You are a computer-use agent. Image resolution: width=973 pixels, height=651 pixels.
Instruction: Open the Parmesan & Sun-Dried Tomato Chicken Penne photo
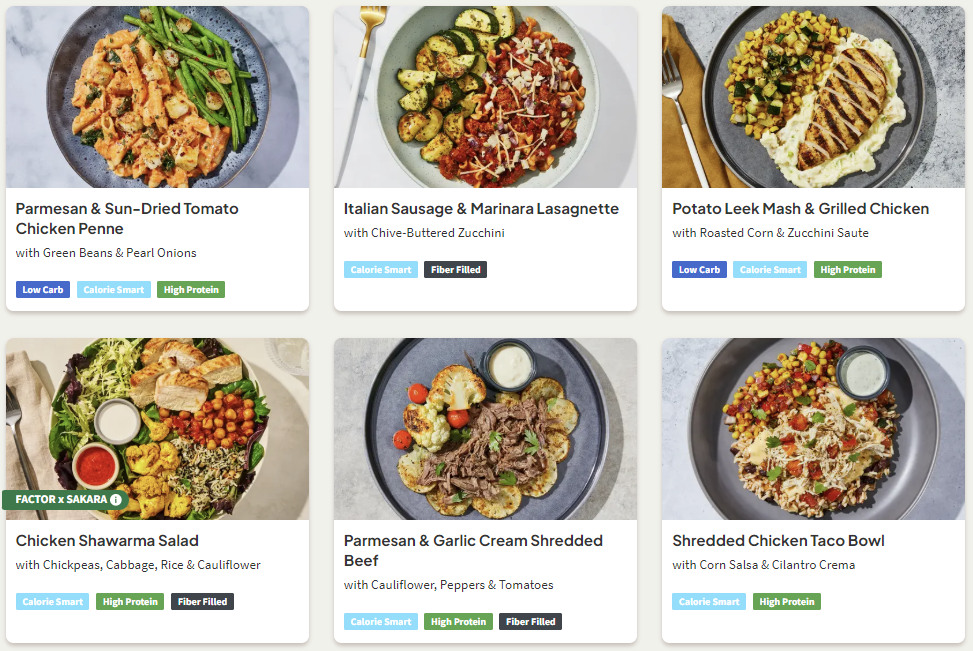(157, 97)
